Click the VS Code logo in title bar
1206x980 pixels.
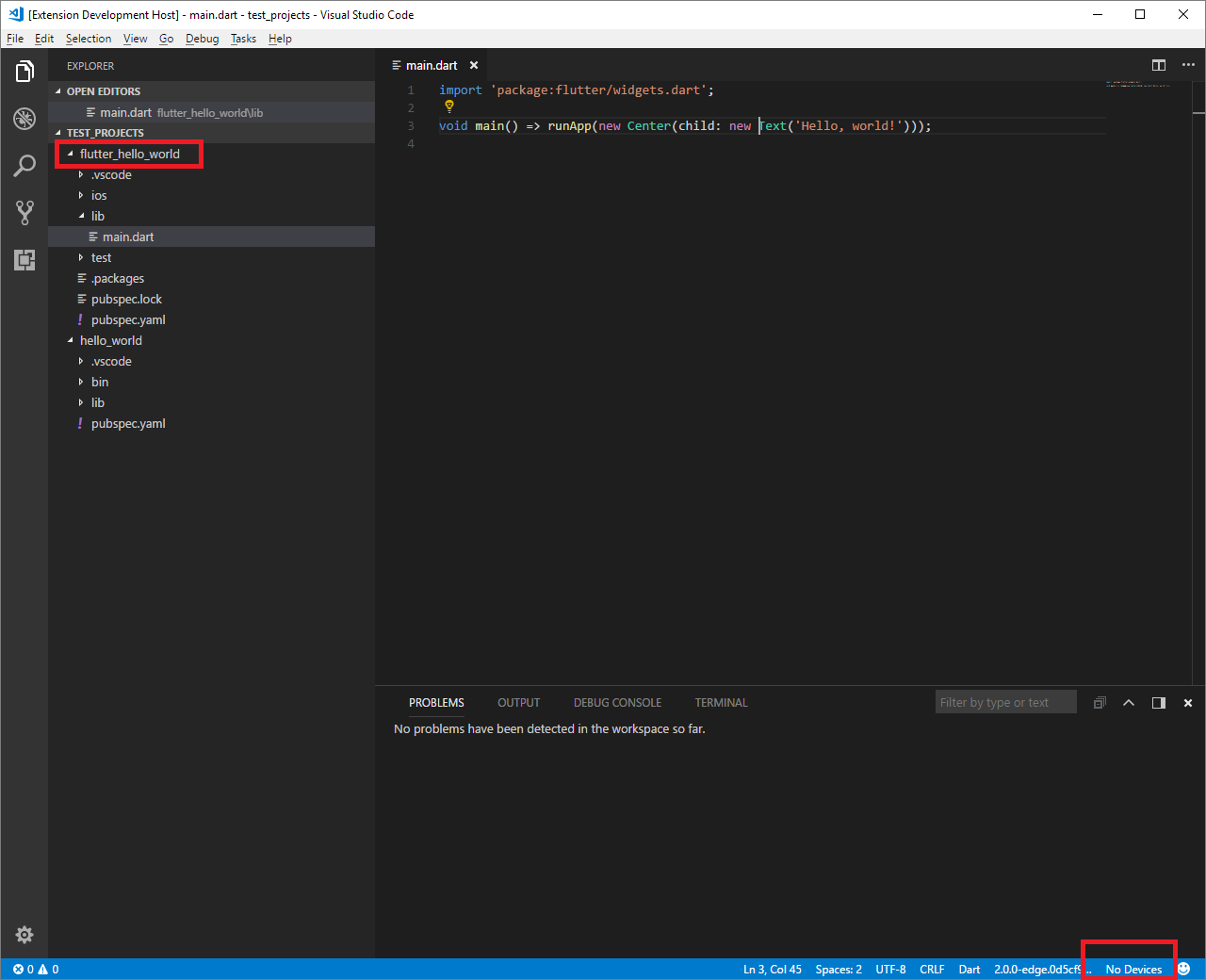coord(15,14)
